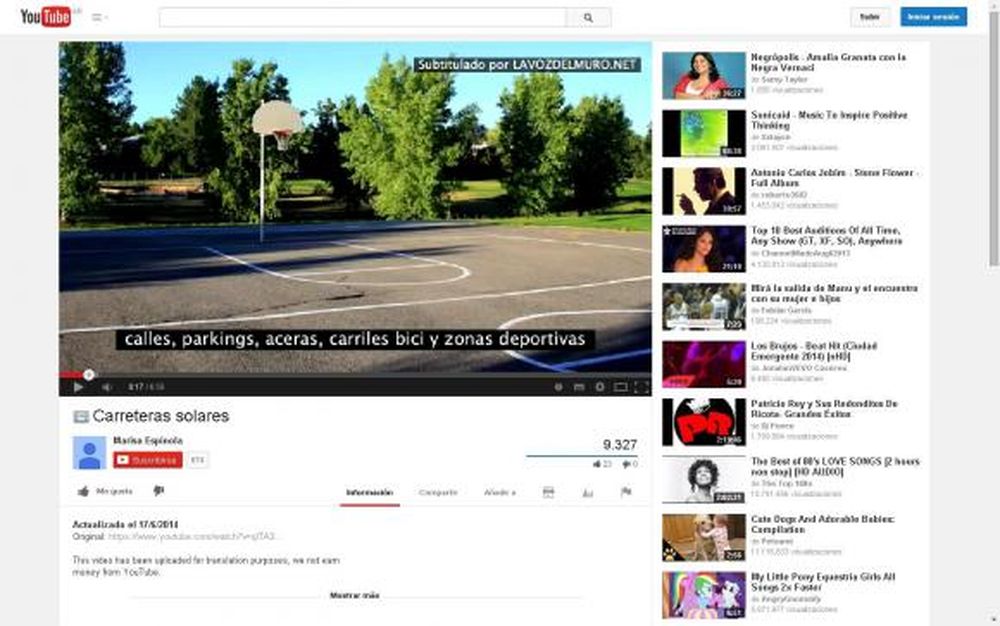Open the guide menu next to the logo
Viewport: 1000px width, 626px height.
pos(95,17)
